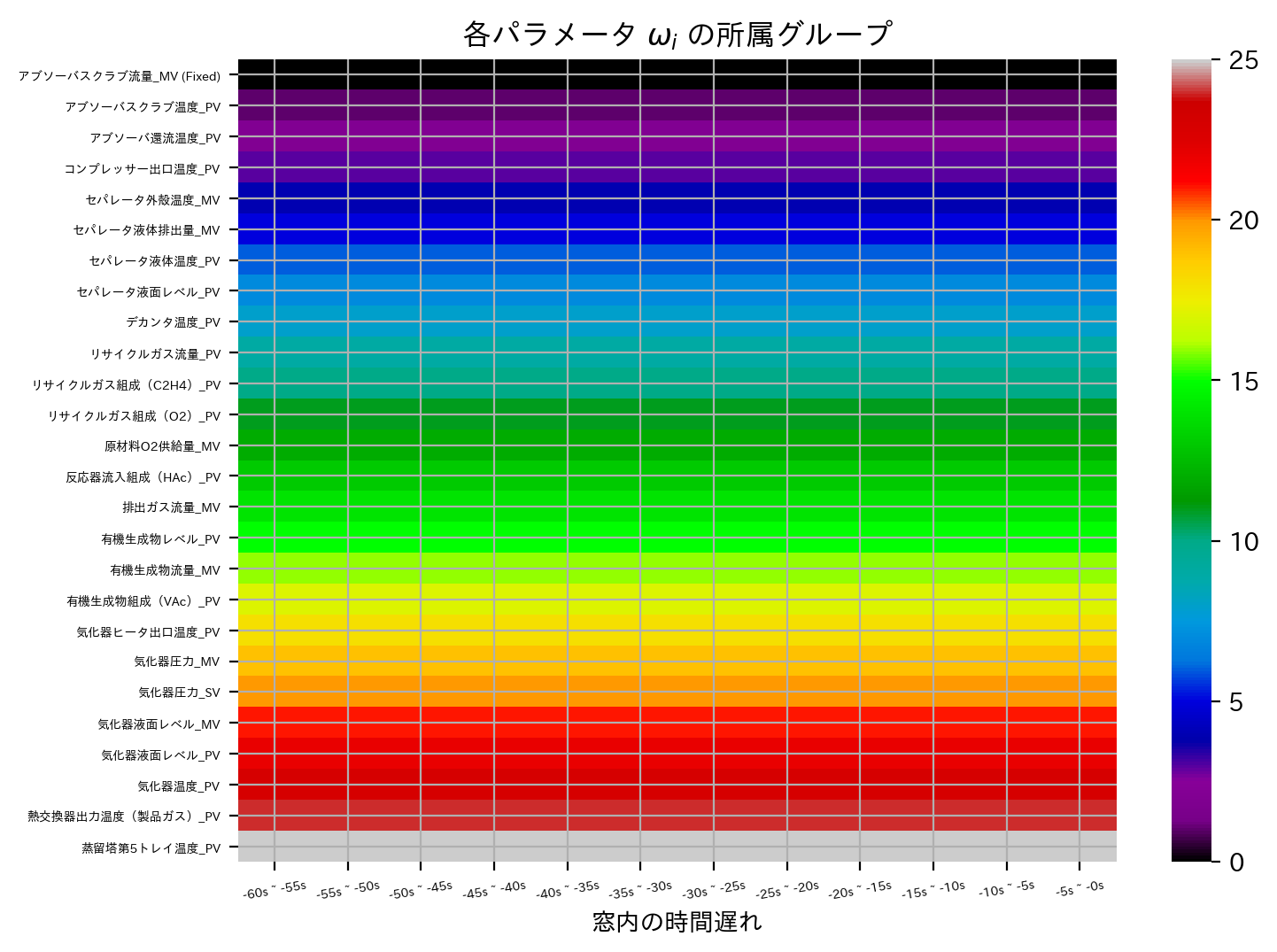Select y-label アブソーバスクラブ温度_PV
The image size is (1277, 952).
[x=143, y=107]
